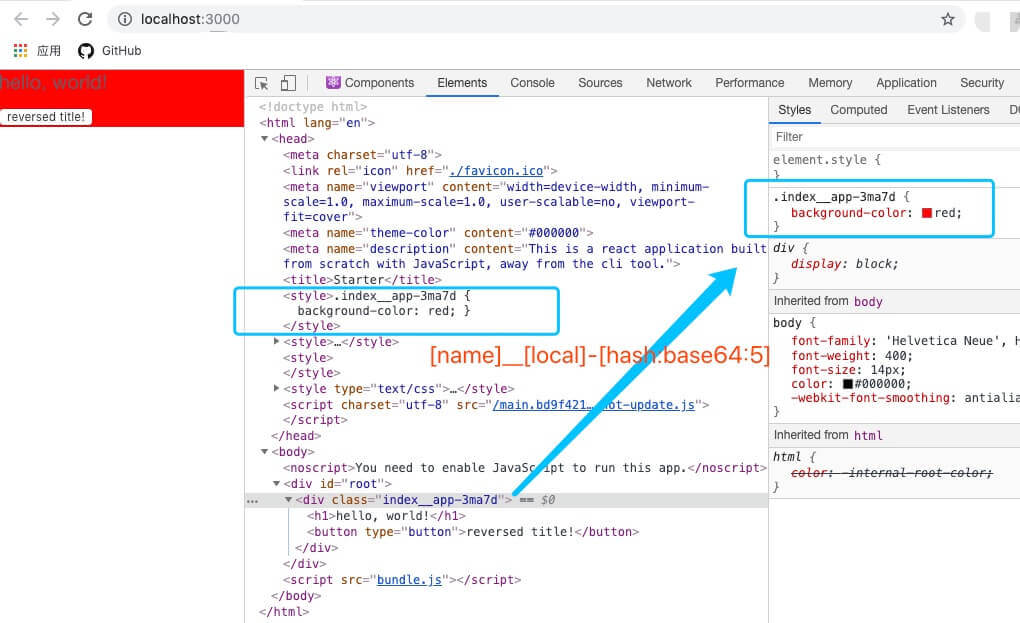
Task: Open the Sources tab
Action: 600,83
